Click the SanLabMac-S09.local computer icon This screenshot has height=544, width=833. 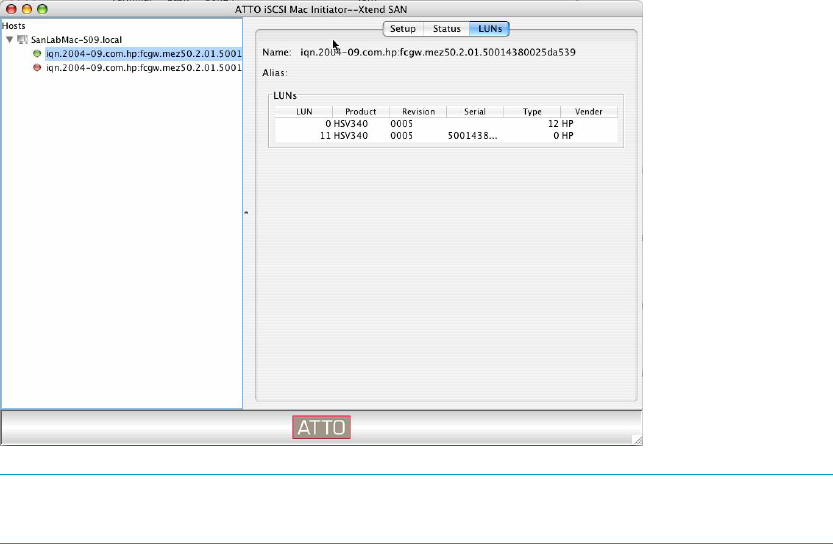tap(22, 40)
